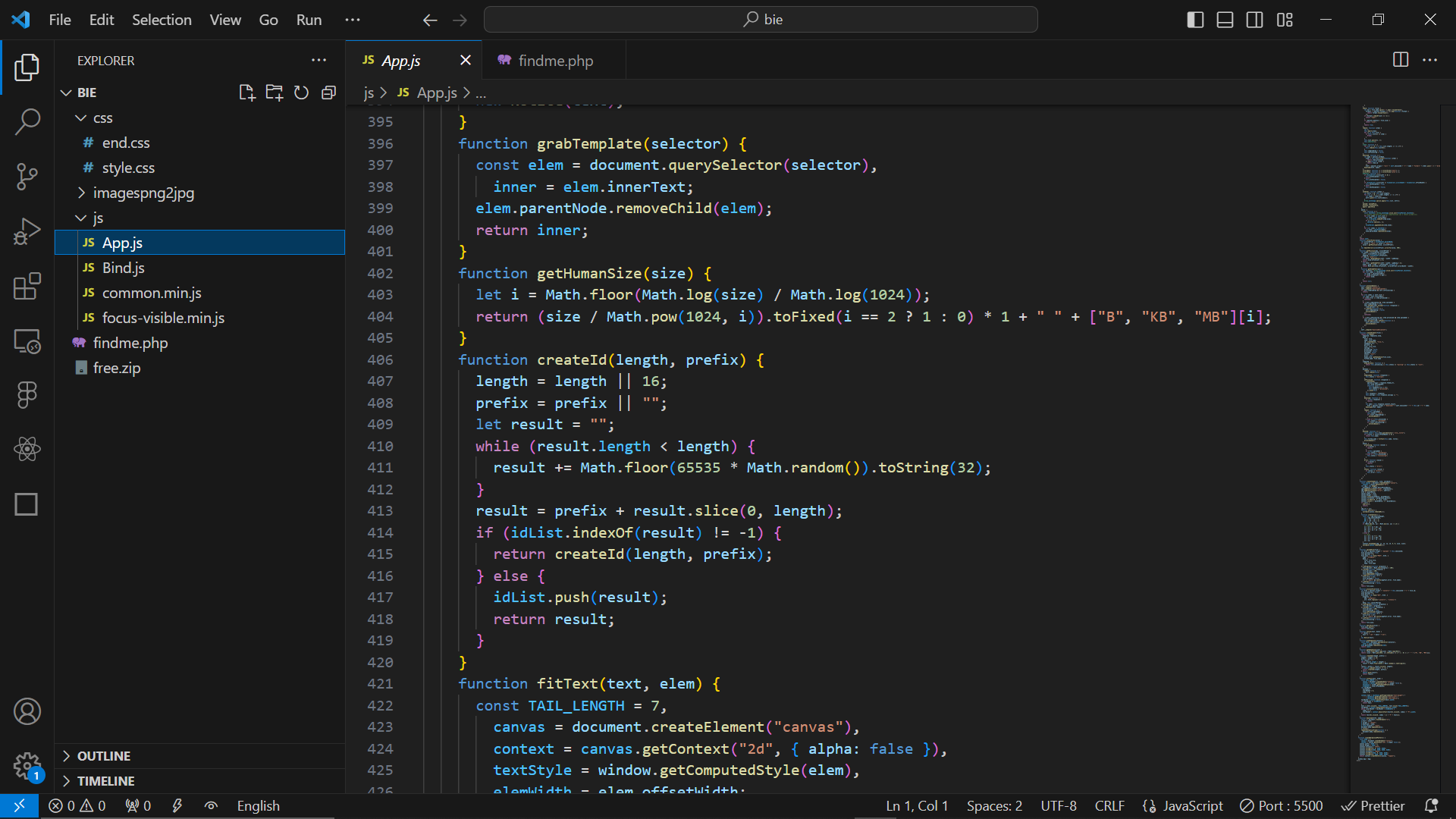Viewport: 1456px width, 819px height.
Task: Collapse the css folder
Action: point(103,118)
